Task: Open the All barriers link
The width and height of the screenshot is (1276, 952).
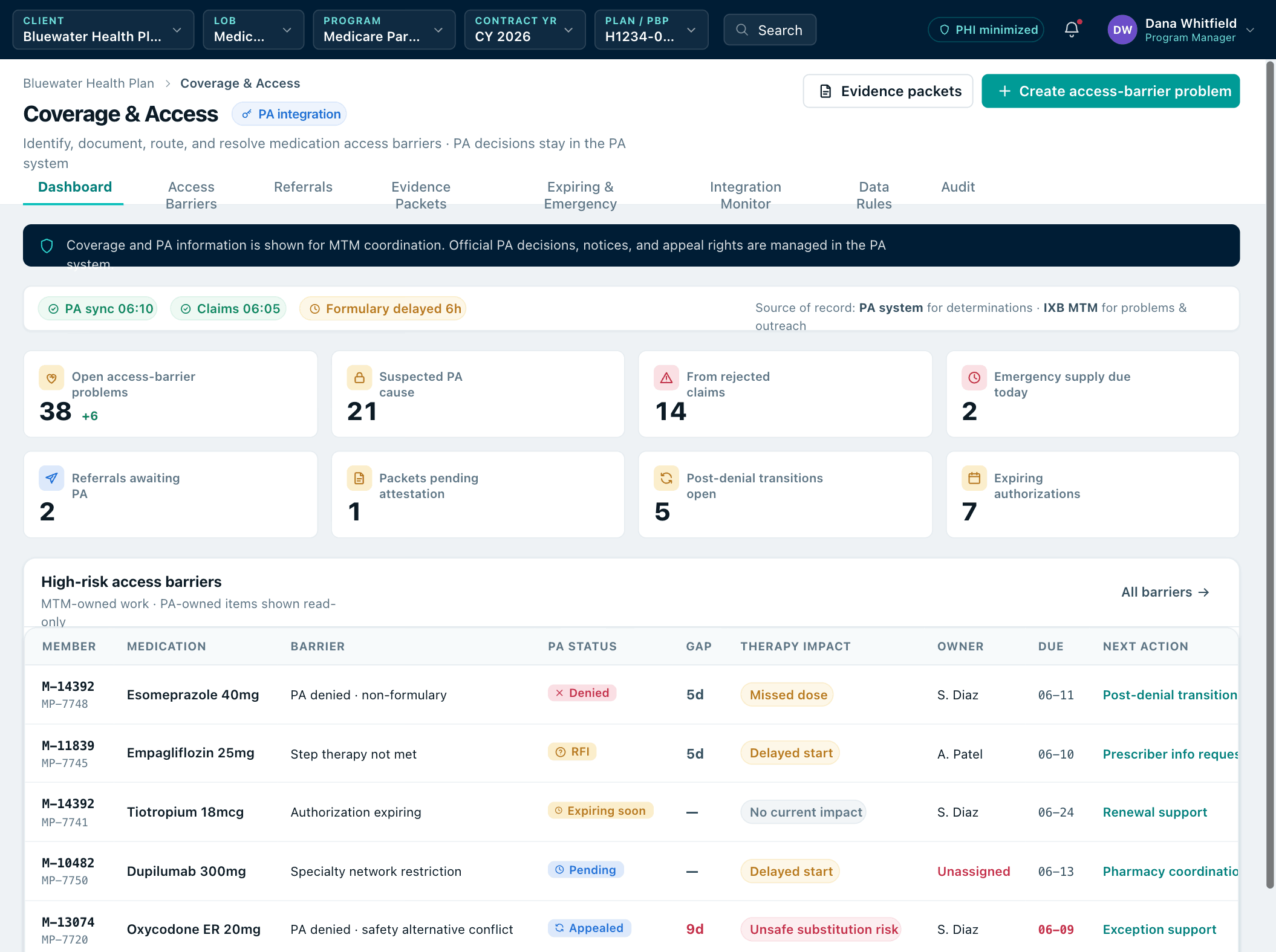Action: (x=1165, y=592)
